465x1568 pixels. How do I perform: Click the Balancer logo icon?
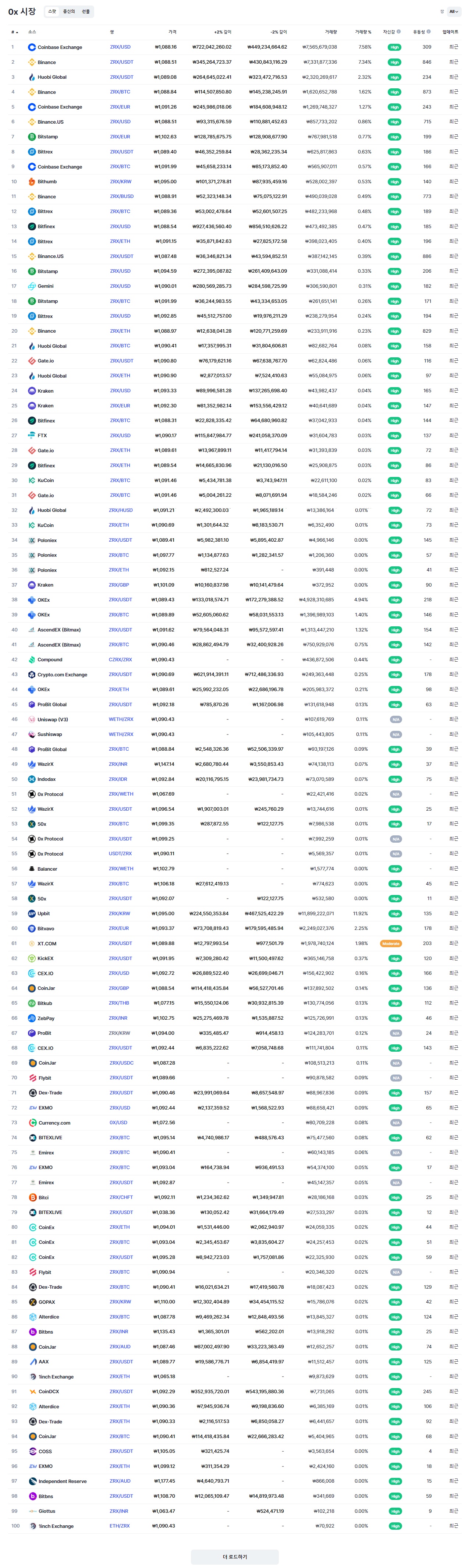coord(32,868)
